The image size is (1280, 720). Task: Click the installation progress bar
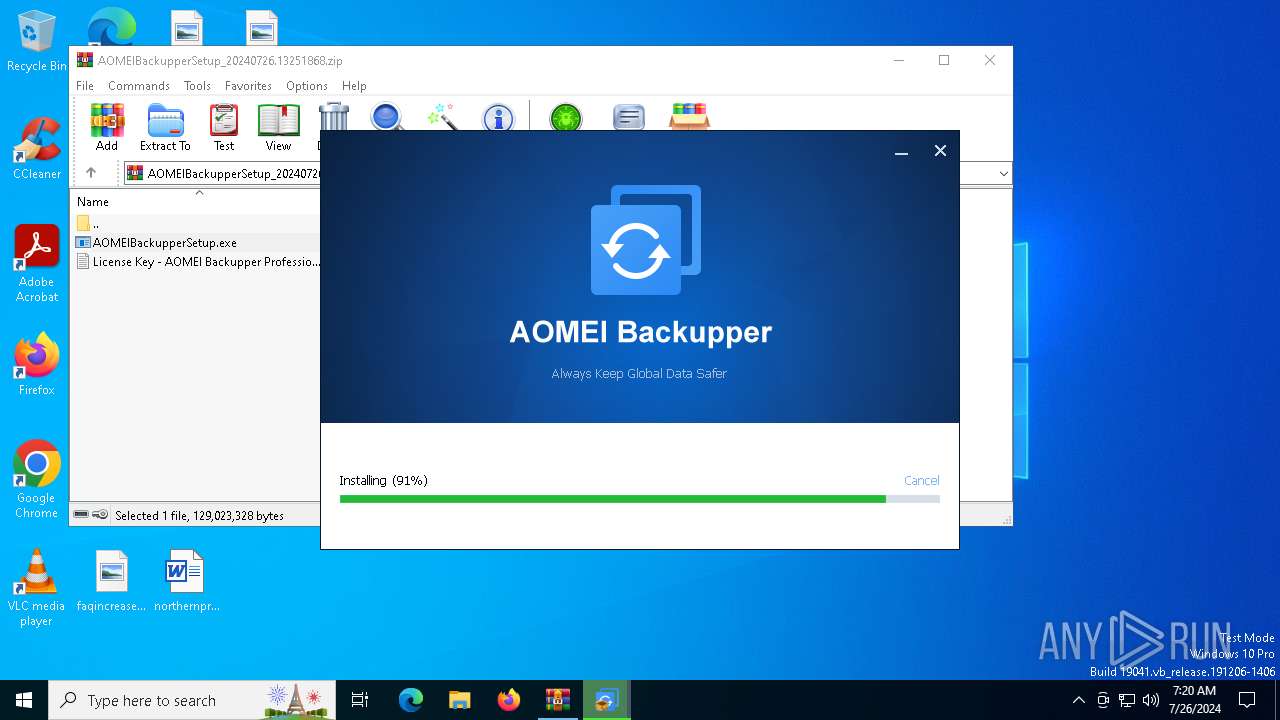pos(640,499)
